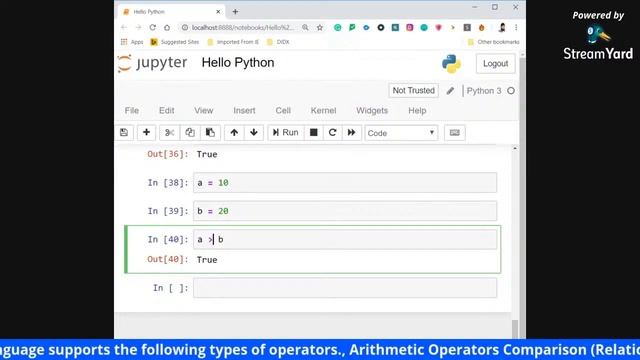Click the kernel idle circle indicator
The image size is (640, 360).
tap(511, 91)
